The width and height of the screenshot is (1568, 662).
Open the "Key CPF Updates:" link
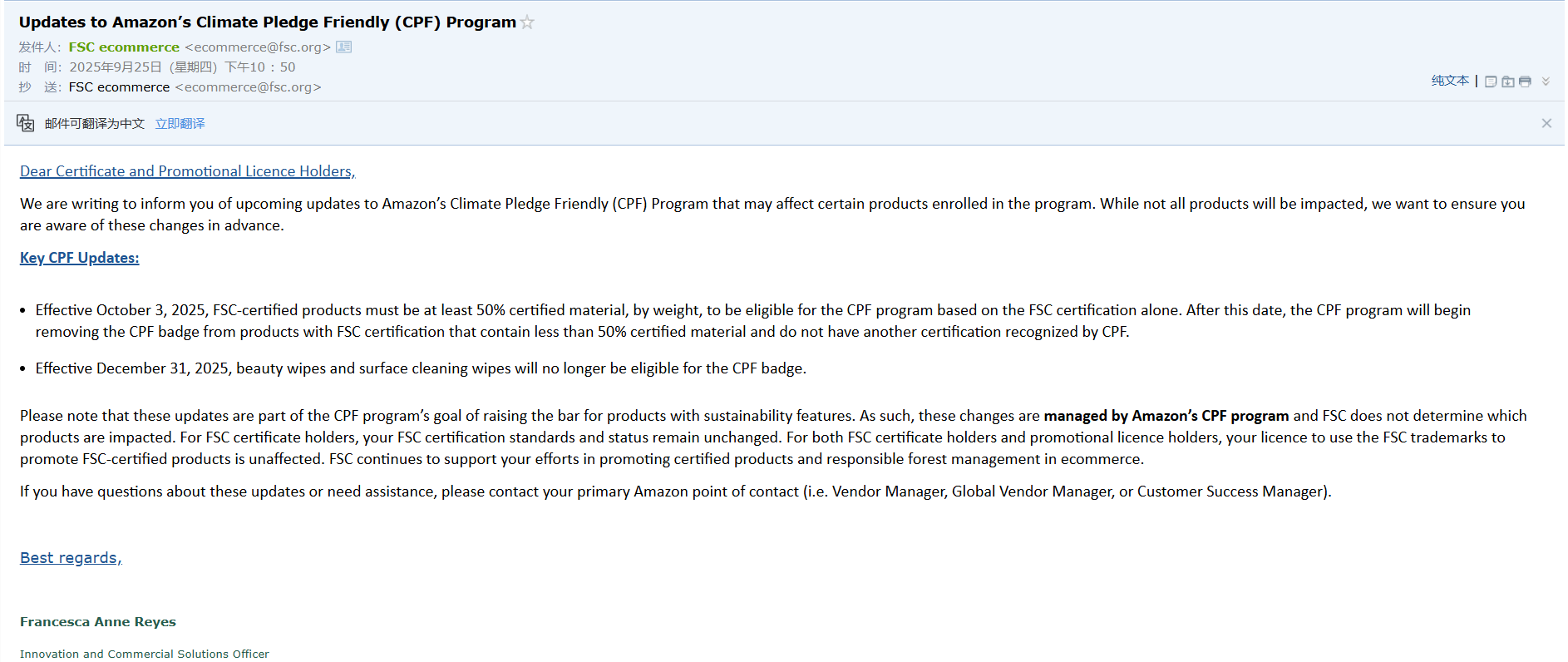[x=80, y=258]
